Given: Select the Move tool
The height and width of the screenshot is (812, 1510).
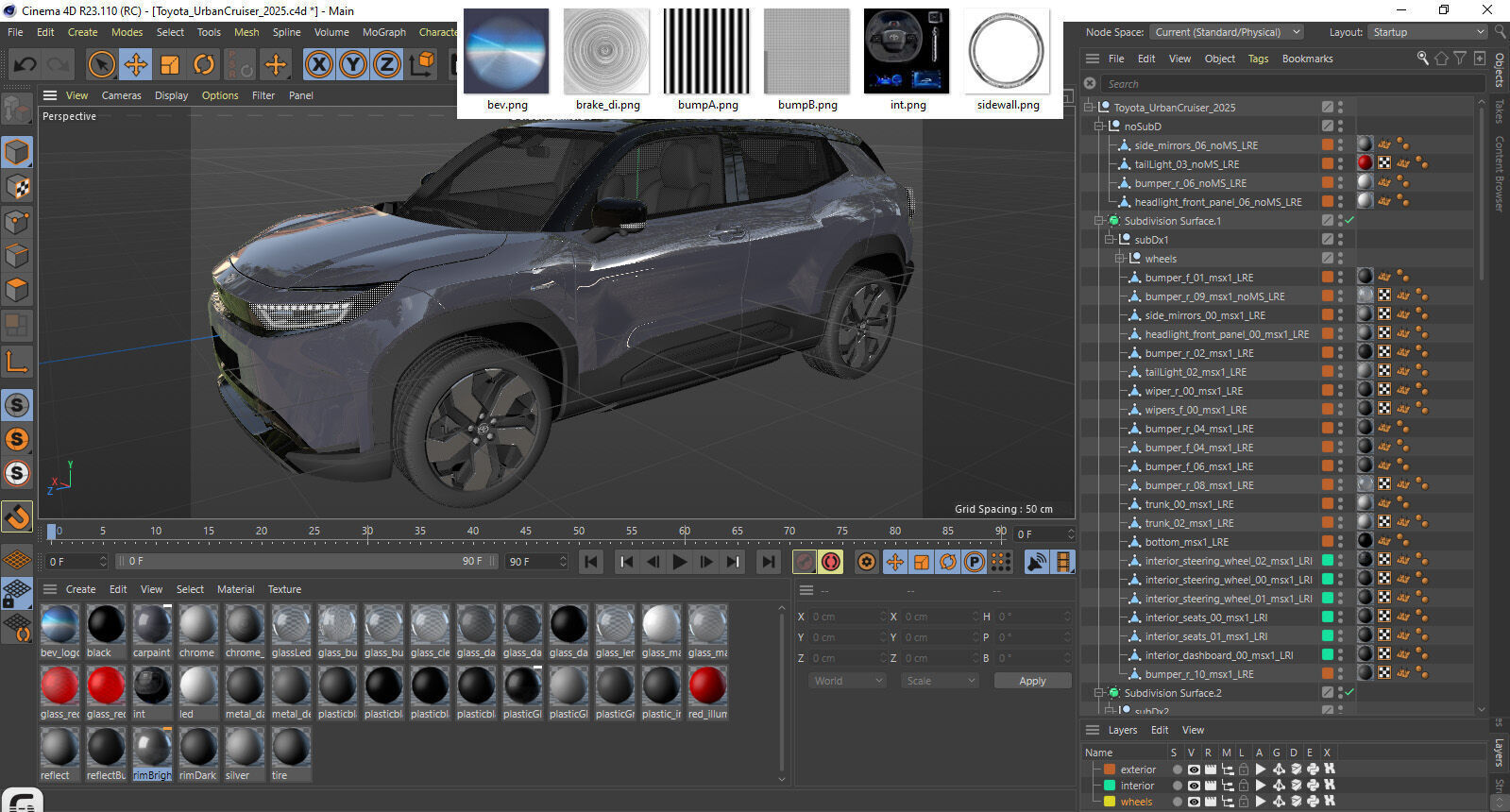Looking at the screenshot, I should (x=135, y=64).
